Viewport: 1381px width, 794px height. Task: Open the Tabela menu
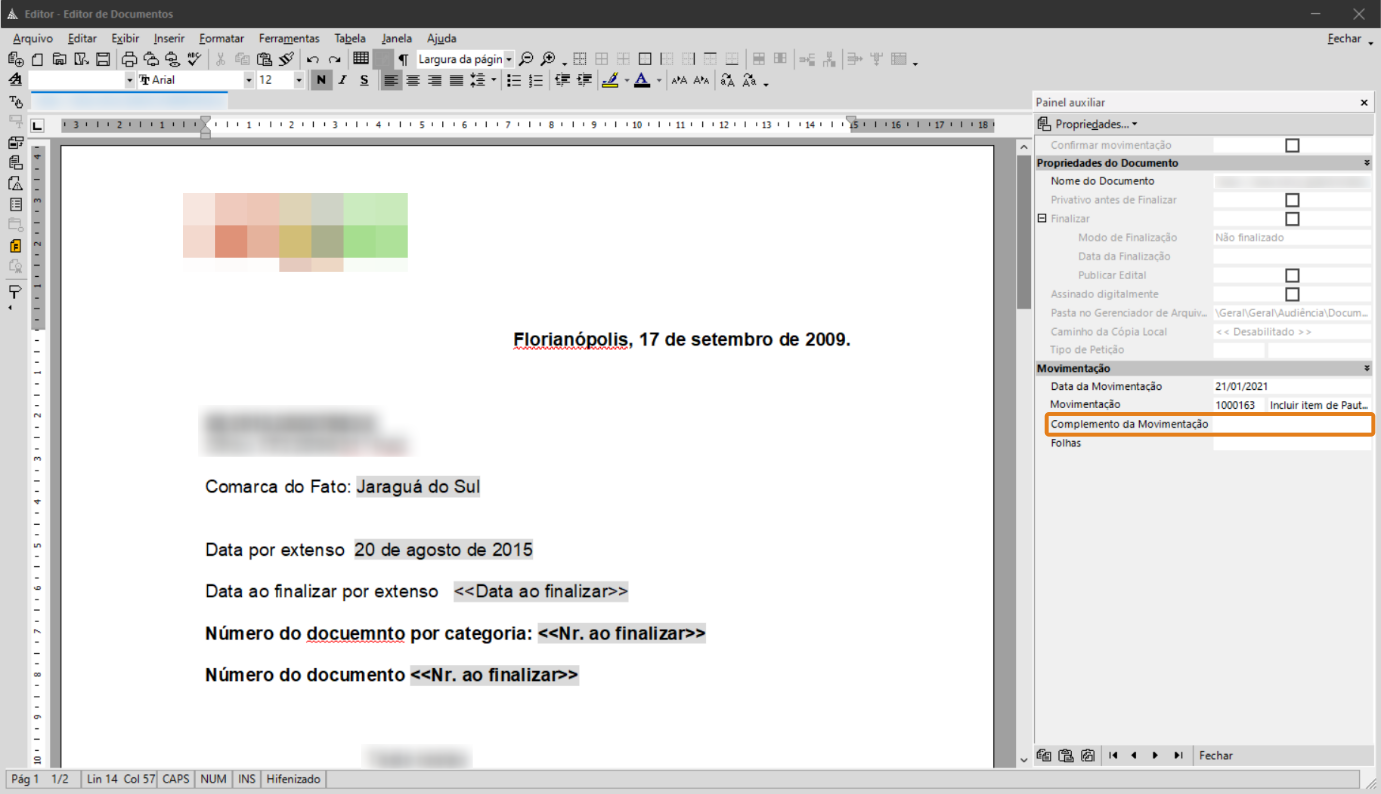[350, 38]
